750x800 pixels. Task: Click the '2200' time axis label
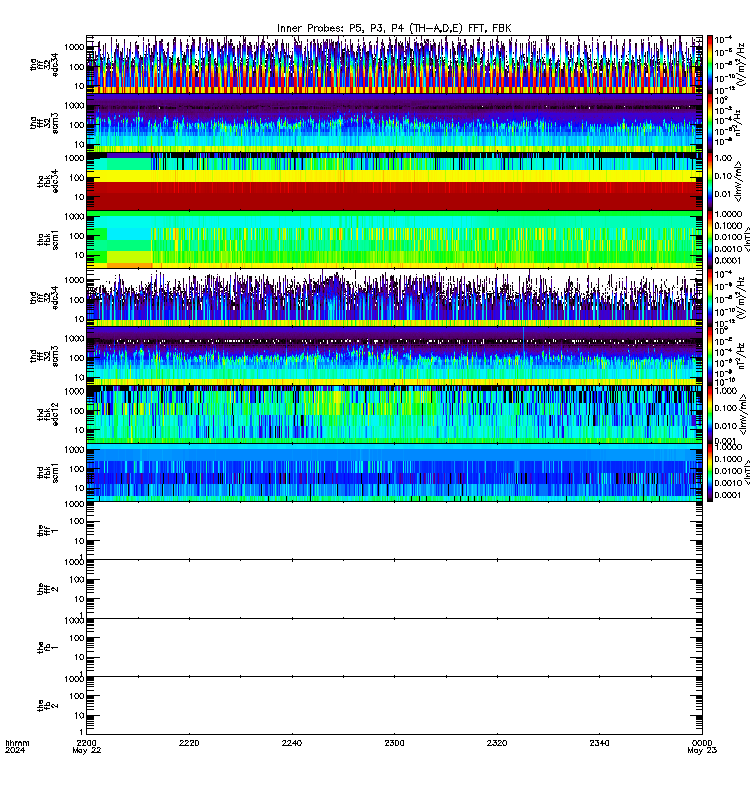coord(87,743)
